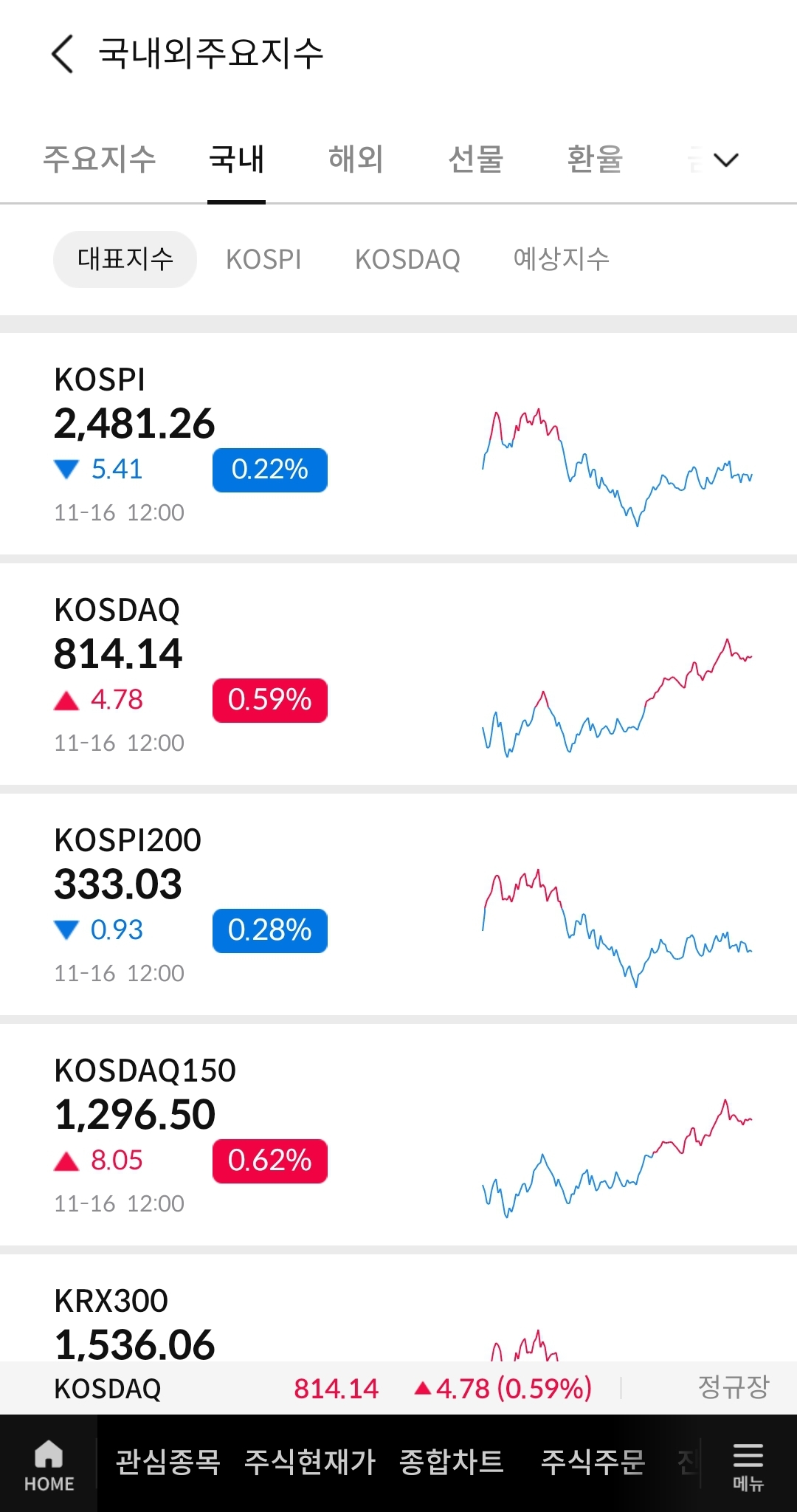Open 종합차트 from bottom menu

452,1462
